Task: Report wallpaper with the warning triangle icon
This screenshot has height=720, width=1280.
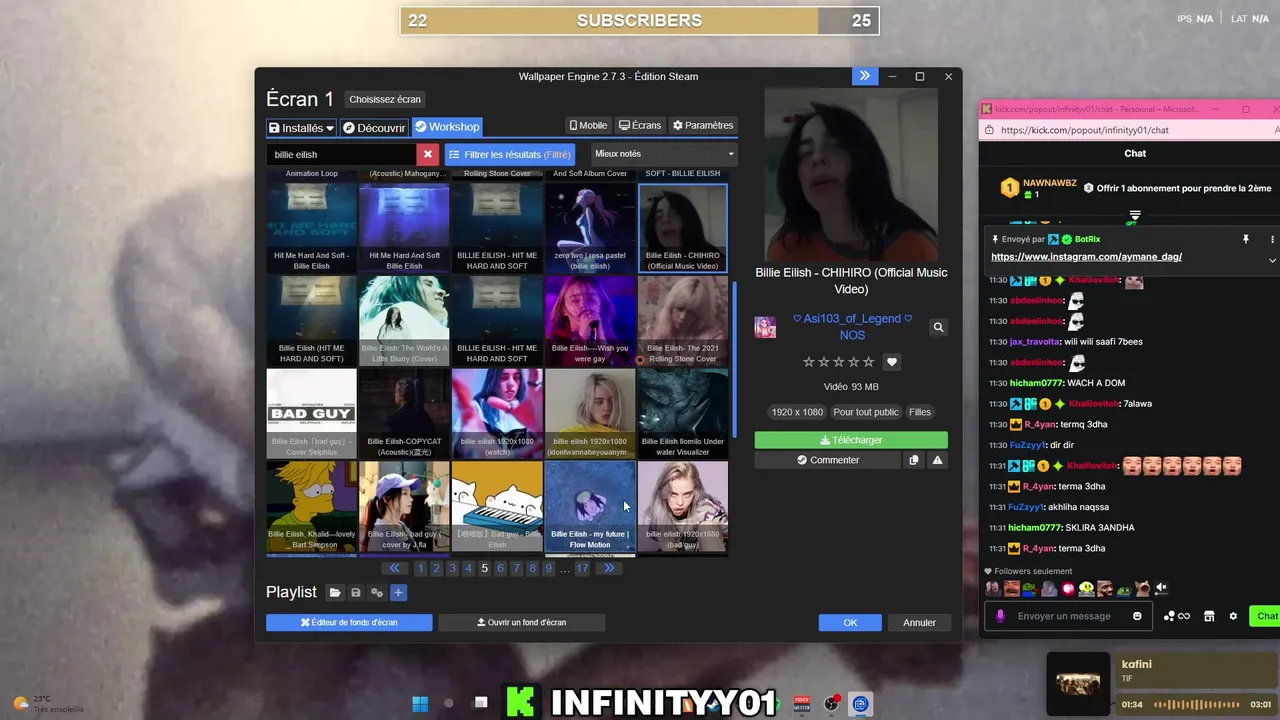Action: (937, 460)
